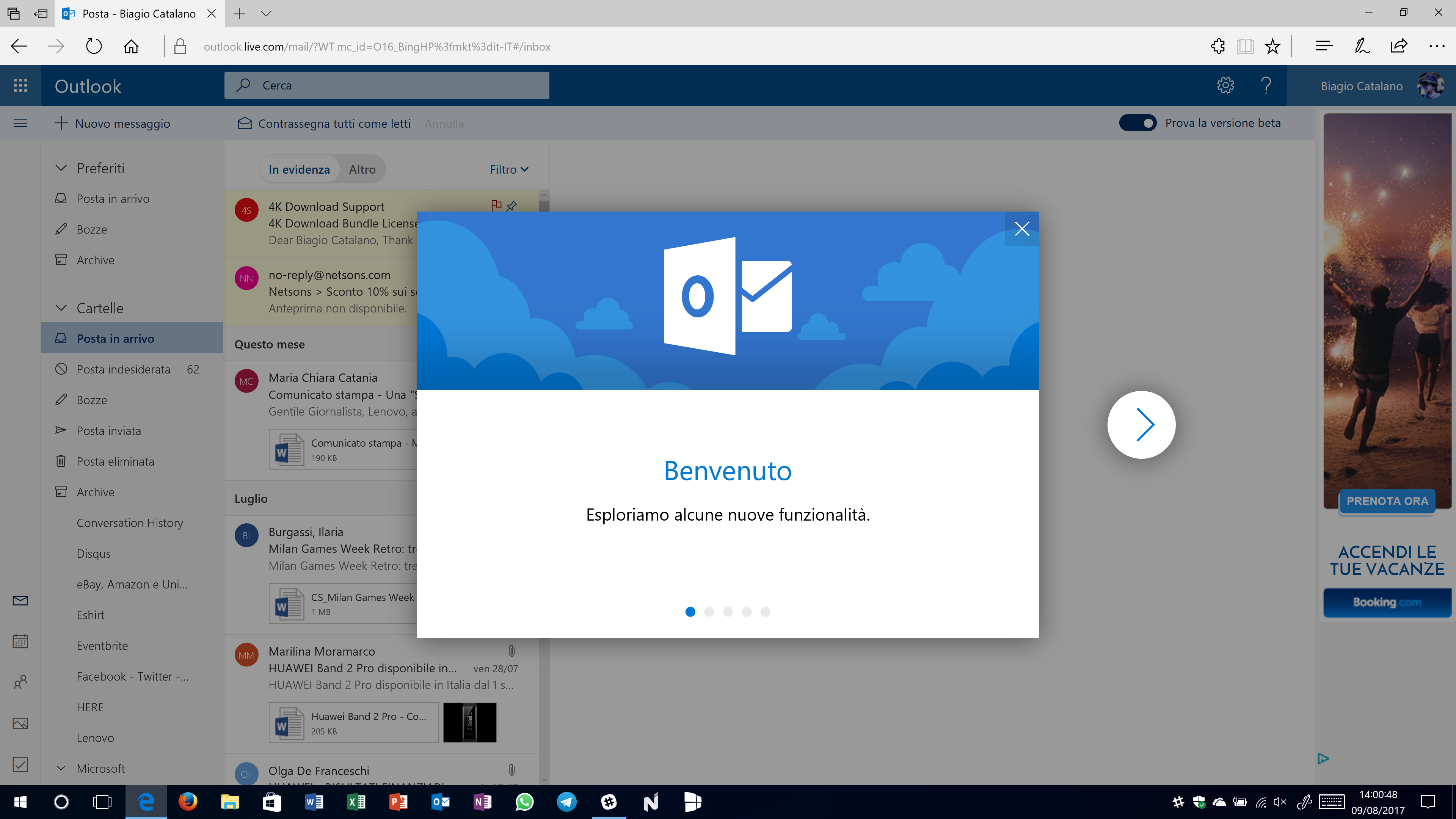
Task: Add page to favorites star icon
Action: 1272,46
